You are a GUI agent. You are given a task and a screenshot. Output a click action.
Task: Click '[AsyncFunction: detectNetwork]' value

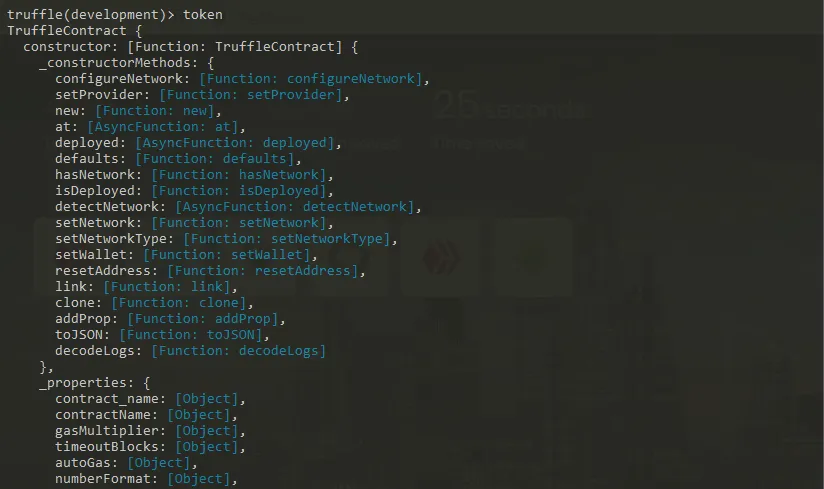295,207
